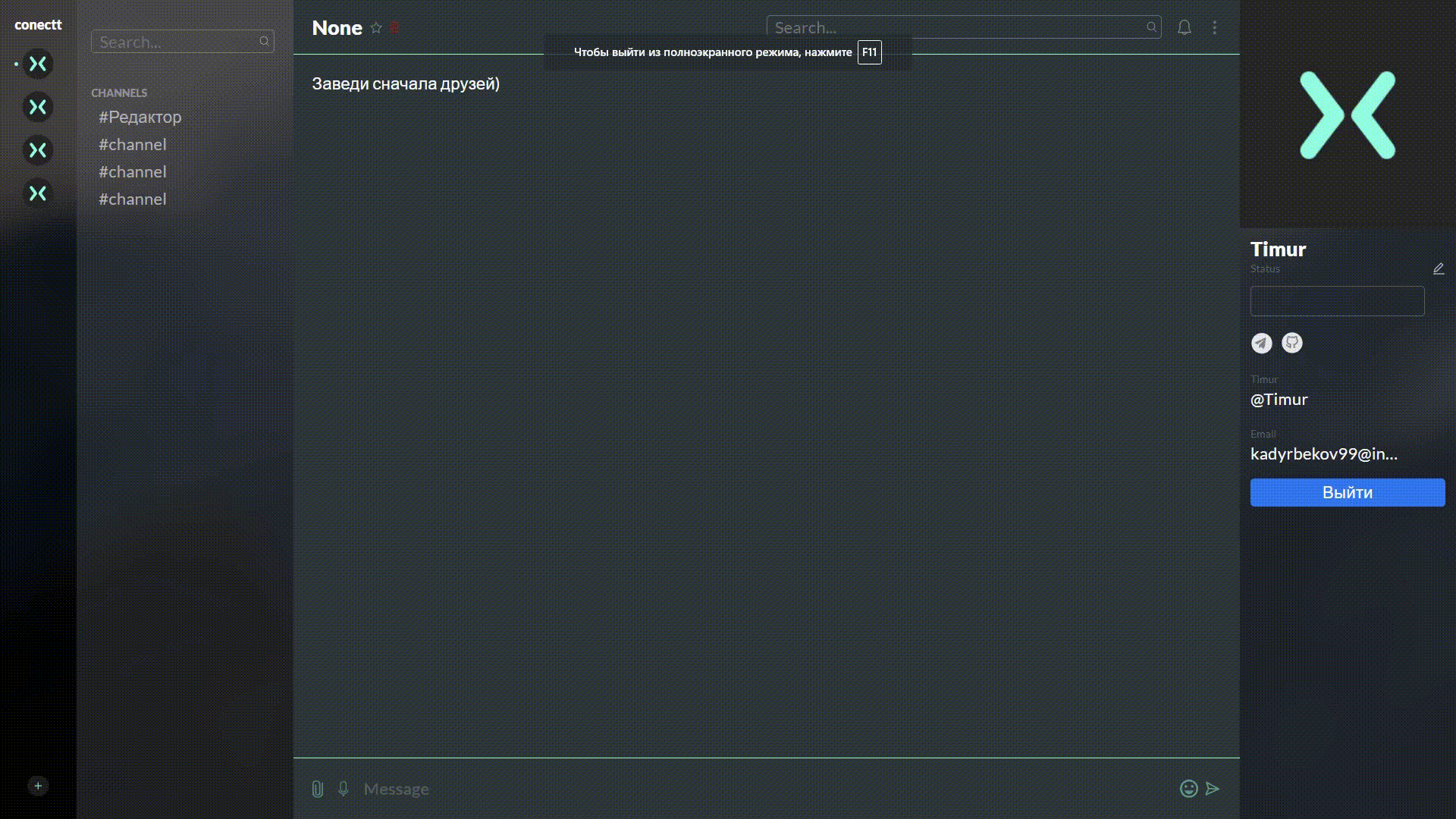Viewport: 1456px width, 819px height.
Task: Select the second server icon in sidebar
Action: (x=38, y=107)
